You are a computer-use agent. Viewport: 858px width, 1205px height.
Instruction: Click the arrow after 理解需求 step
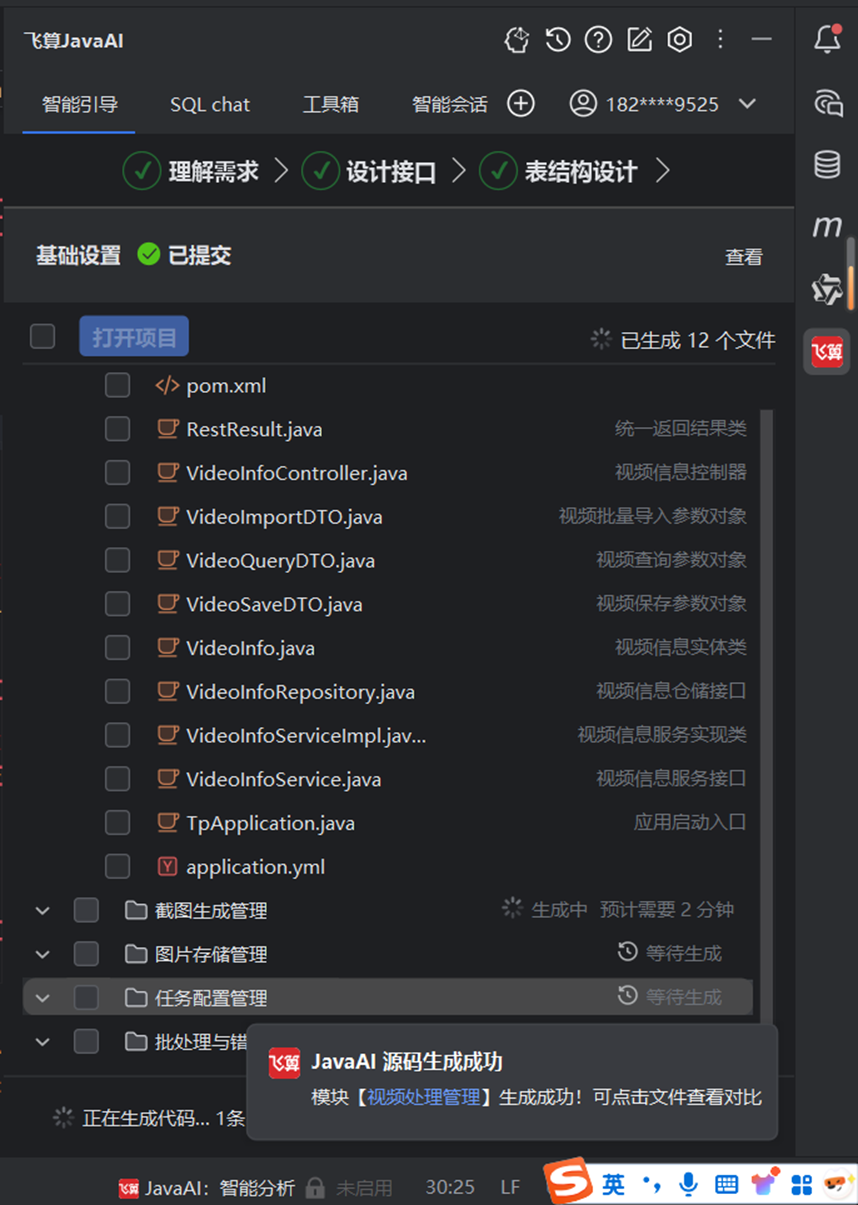click(x=281, y=171)
